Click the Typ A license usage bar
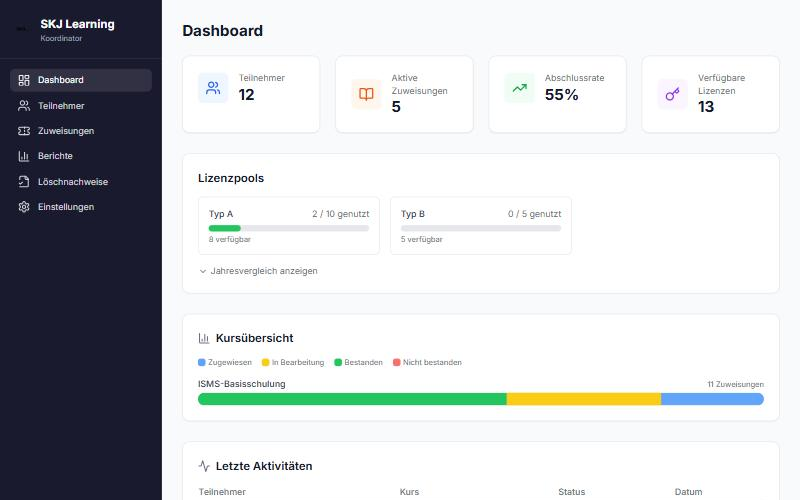 289,228
